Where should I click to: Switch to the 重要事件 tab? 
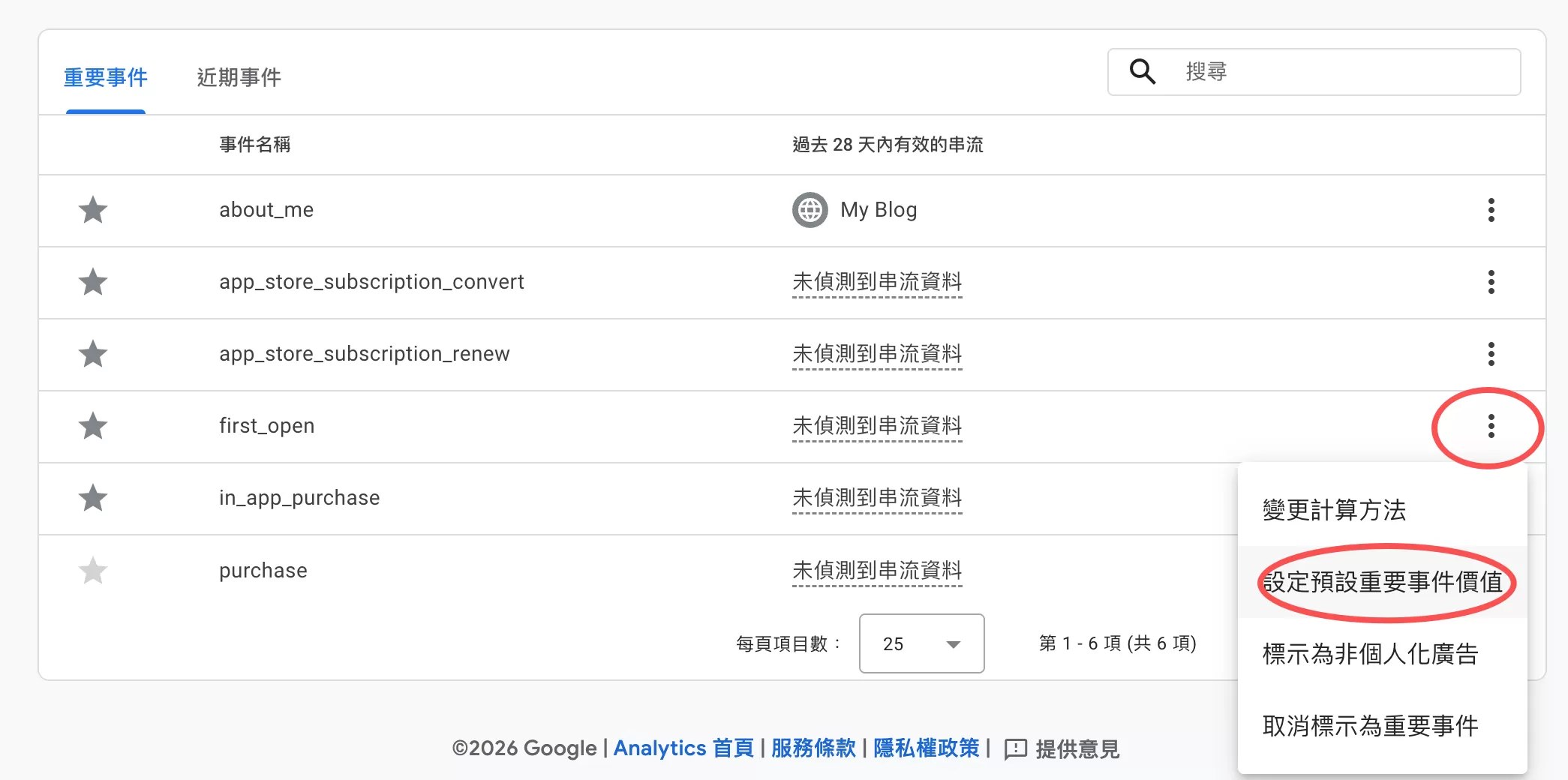pyautogui.click(x=106, y=78)
